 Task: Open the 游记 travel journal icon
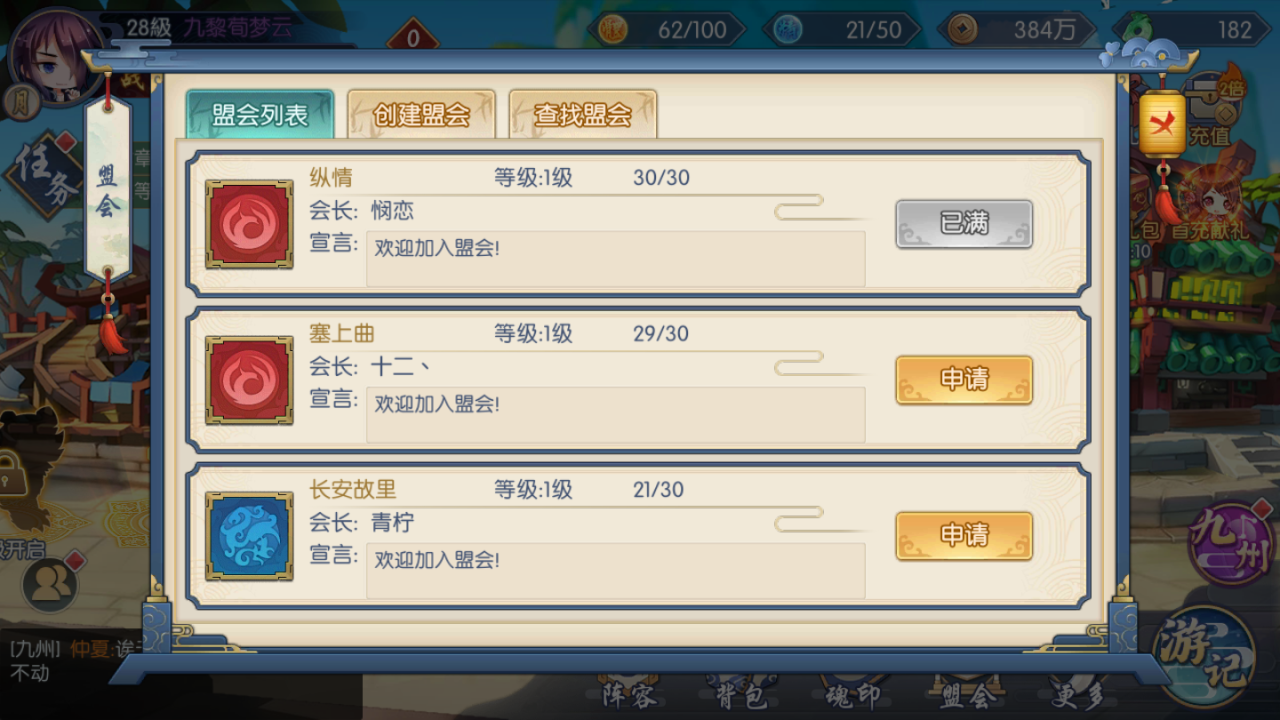[1205, 657]
